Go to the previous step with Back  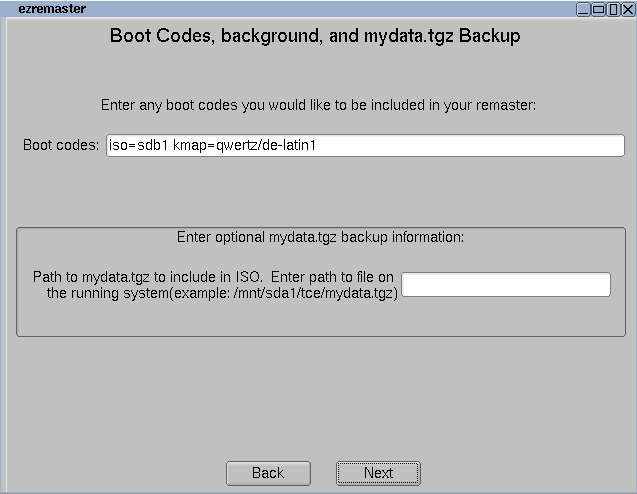pyautogui.click(x=267, y=473)
